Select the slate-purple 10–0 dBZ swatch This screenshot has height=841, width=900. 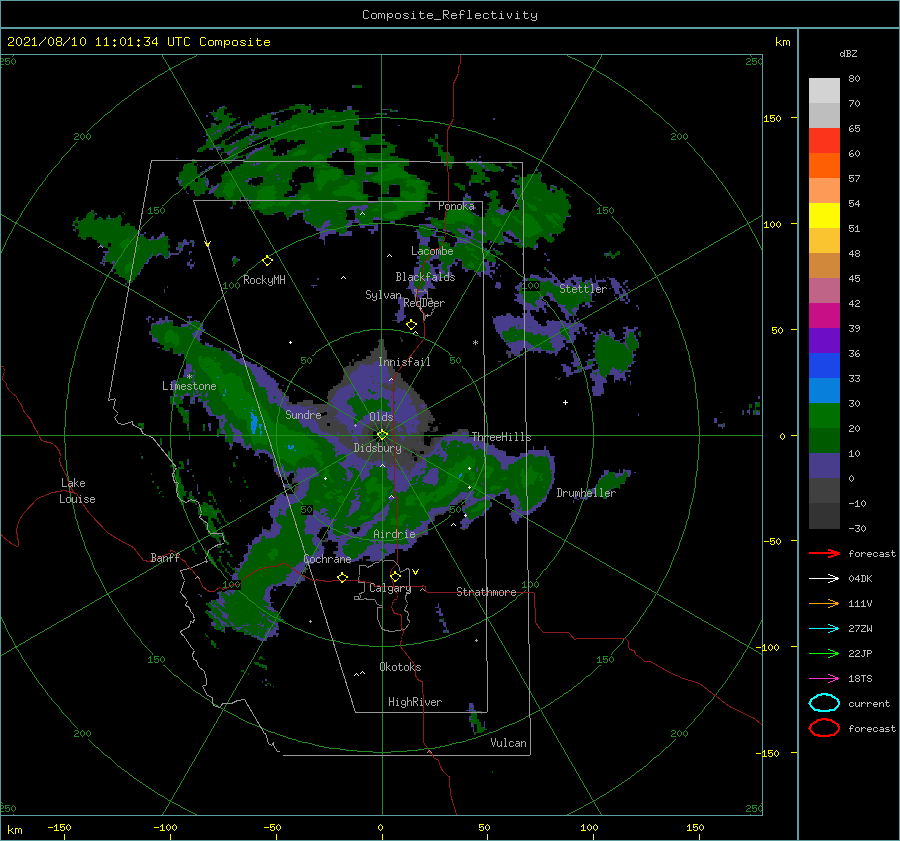click(x=824, y=466)
